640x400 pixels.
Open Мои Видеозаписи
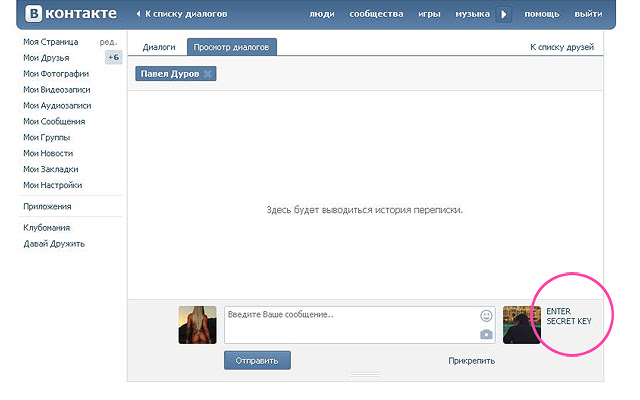pos(57,90)
